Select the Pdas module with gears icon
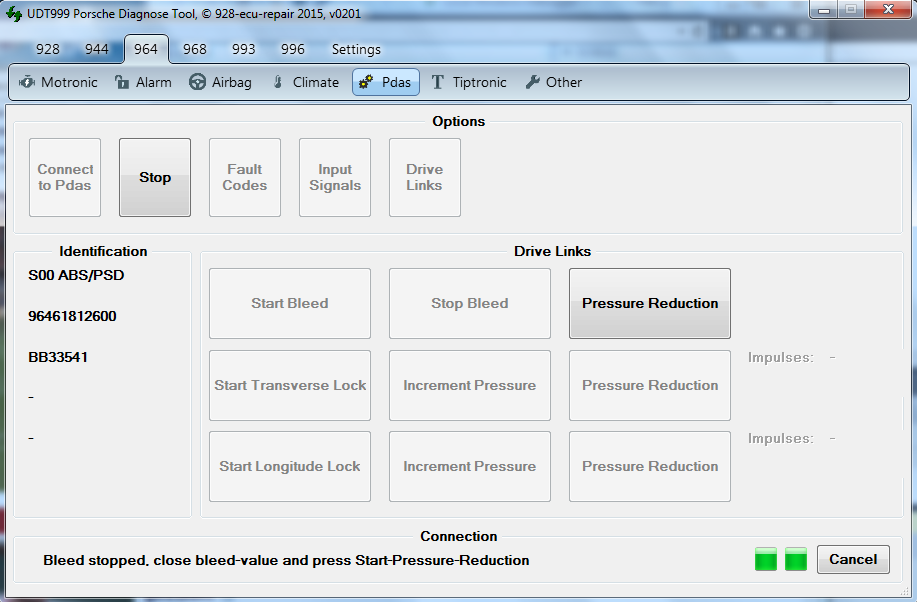Viewport: 917px width, 602px height. 385,82
